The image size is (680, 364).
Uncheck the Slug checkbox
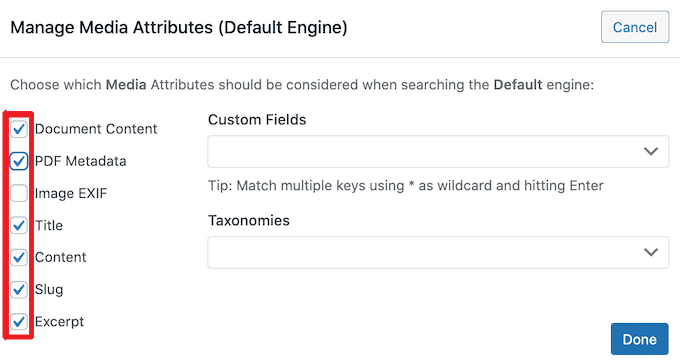coord(19,289)
